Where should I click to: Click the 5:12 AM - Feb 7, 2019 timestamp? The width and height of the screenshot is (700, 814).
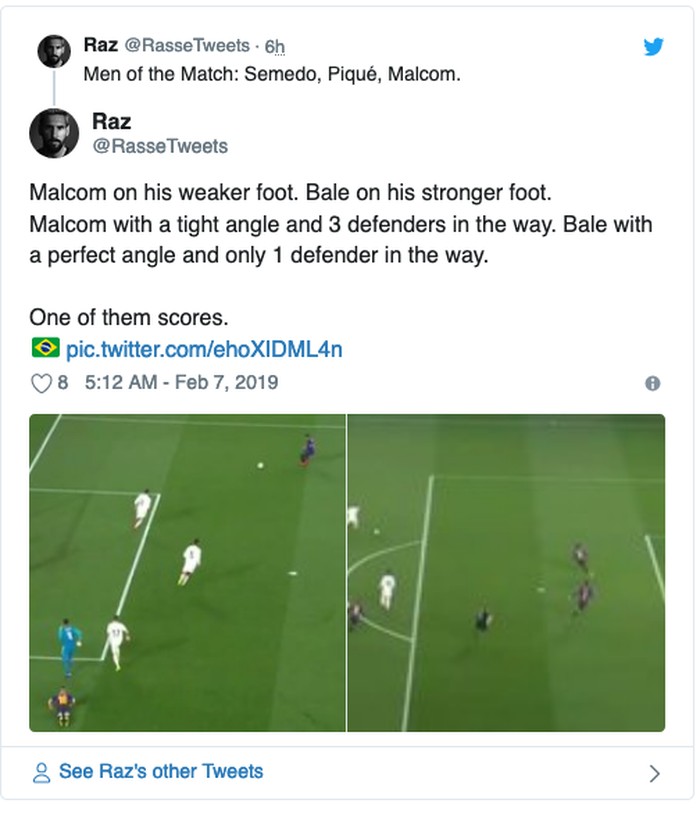(181, 382)
